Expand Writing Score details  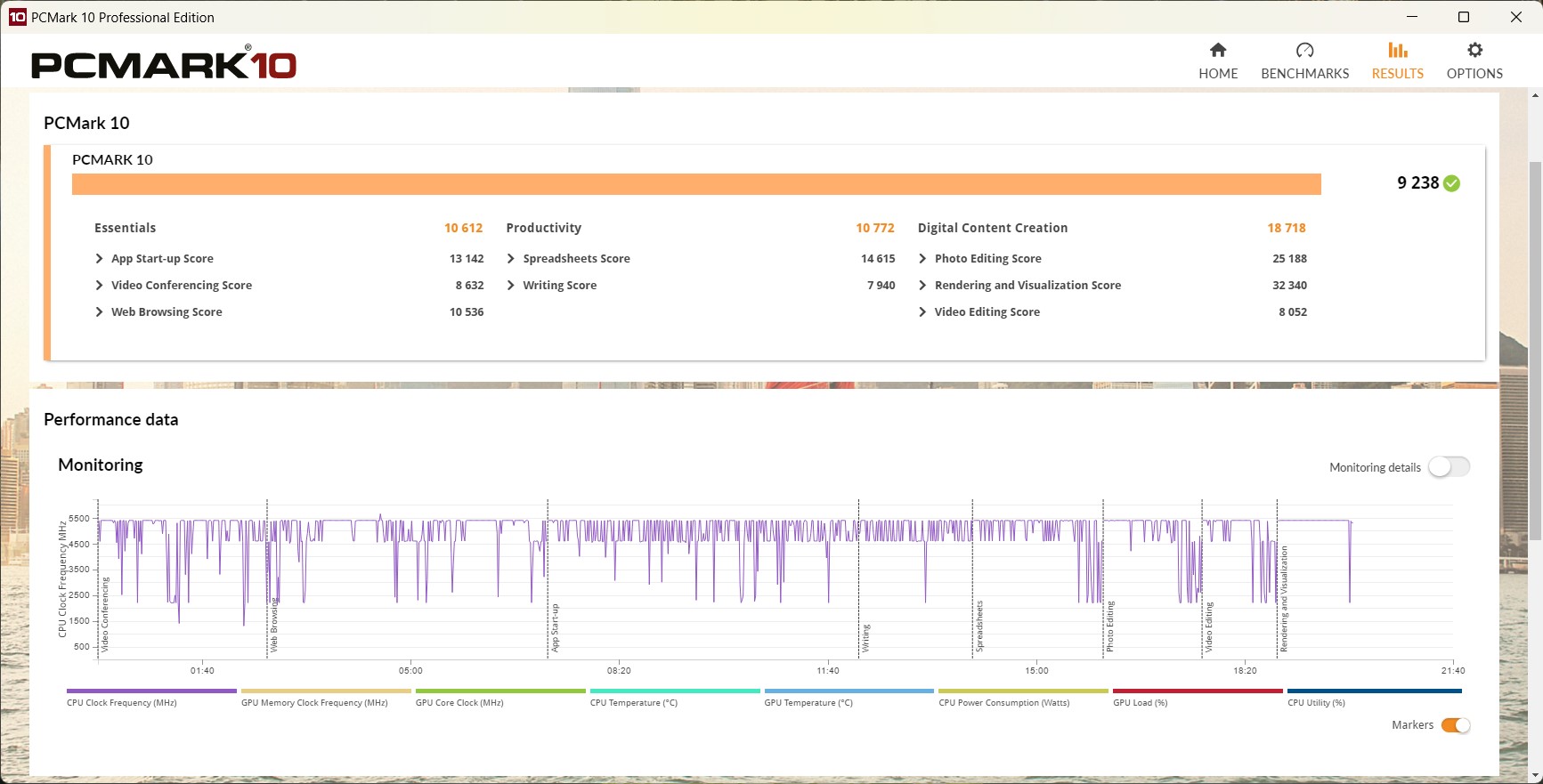coord(511,286)
